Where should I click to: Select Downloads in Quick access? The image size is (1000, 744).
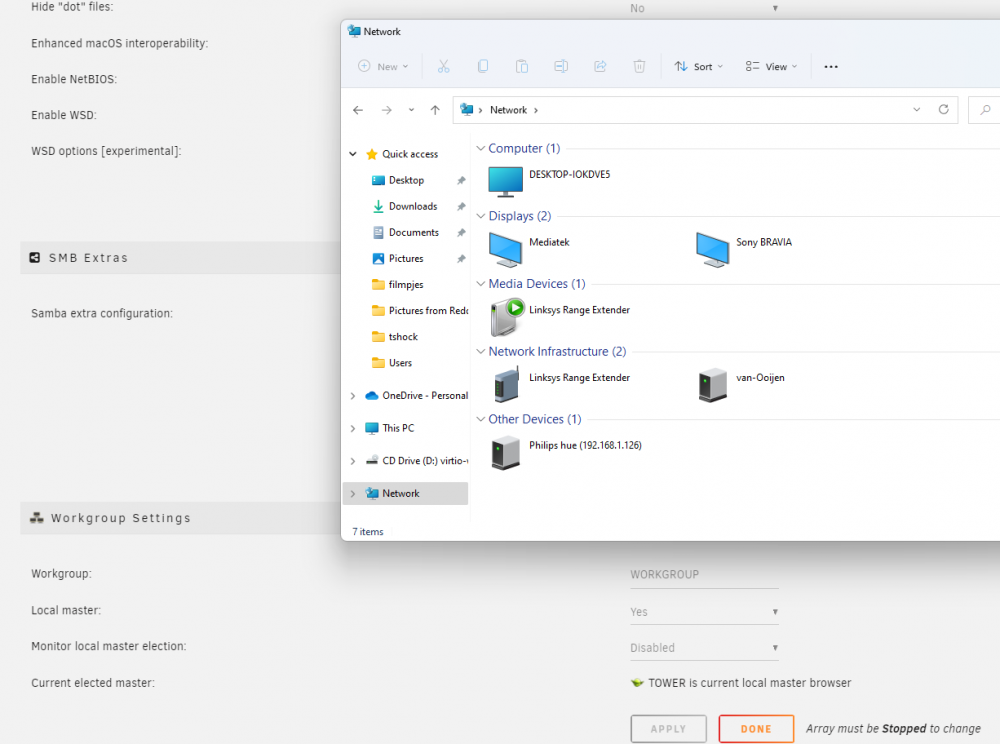[413, 207]
